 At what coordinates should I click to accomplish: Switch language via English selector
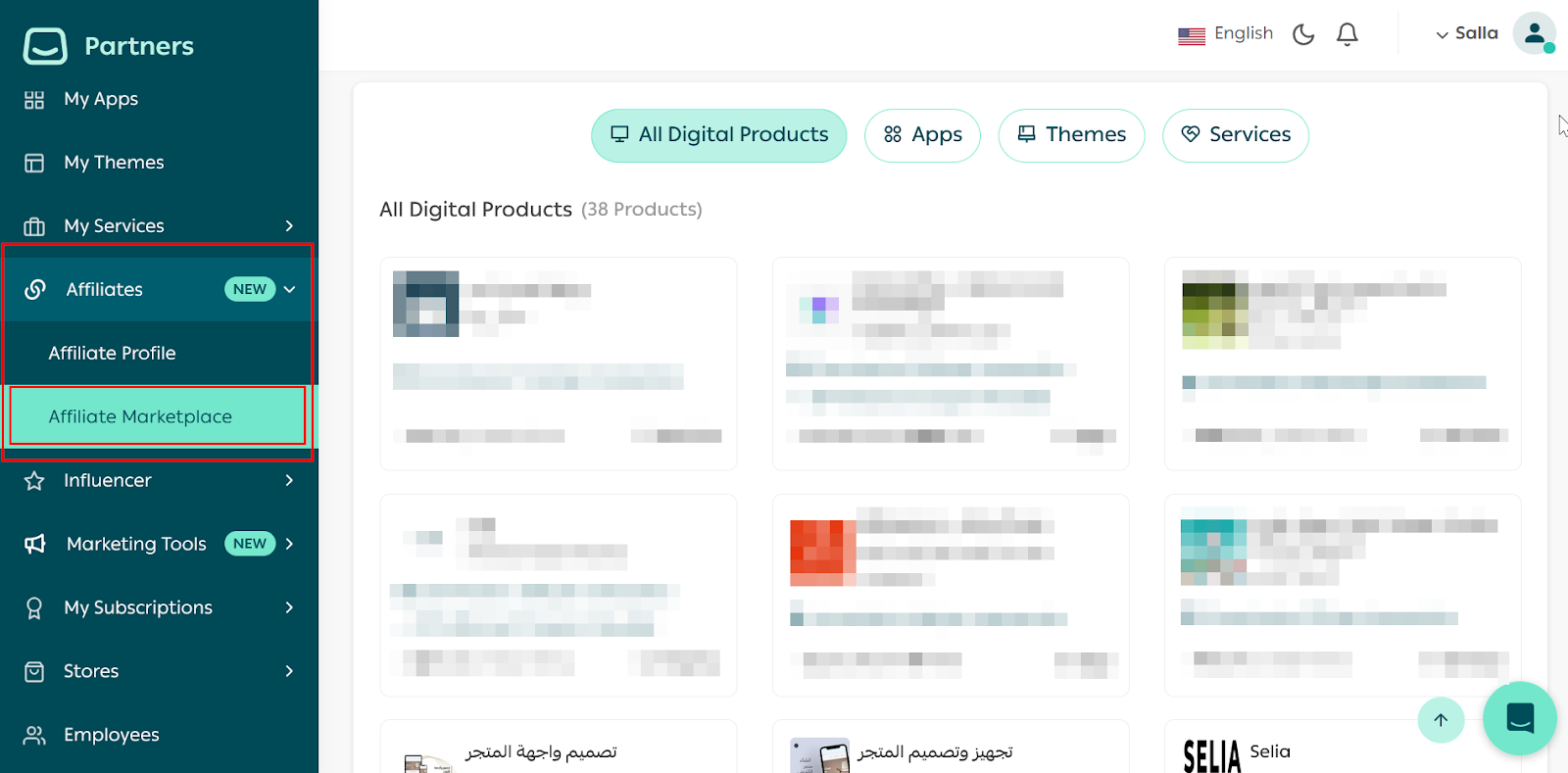click(x=1225, y=34)
